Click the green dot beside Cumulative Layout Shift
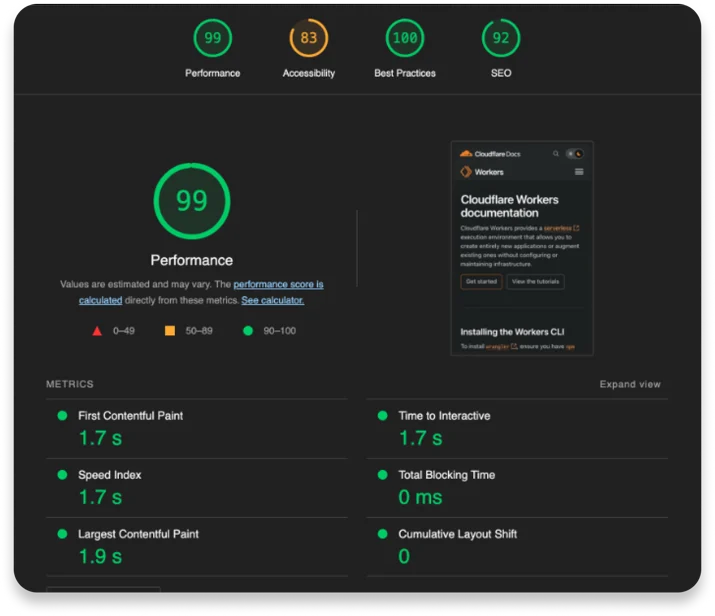The width and height of the screenshot is (715, 616). tap(383, 534)
